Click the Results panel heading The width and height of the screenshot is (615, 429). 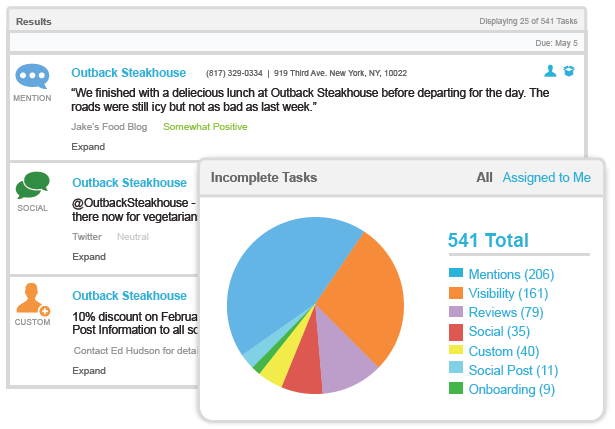tap(34, 22)
